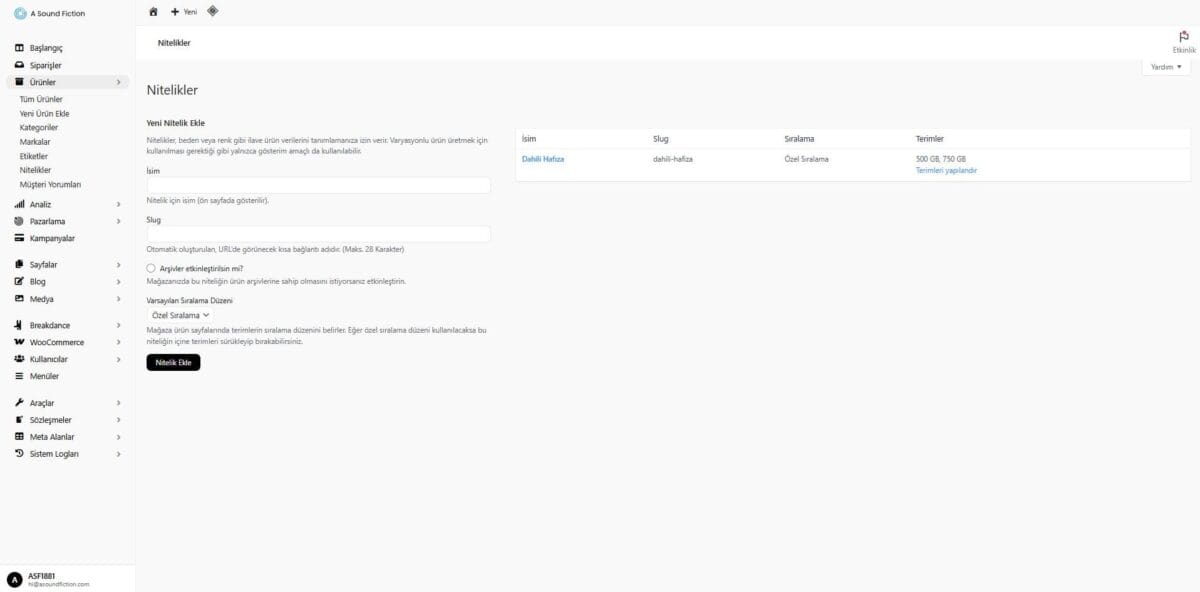Viewport: 1200px width, 592px height.
Task: Focus the İsim text field
Action: [318, 185]
